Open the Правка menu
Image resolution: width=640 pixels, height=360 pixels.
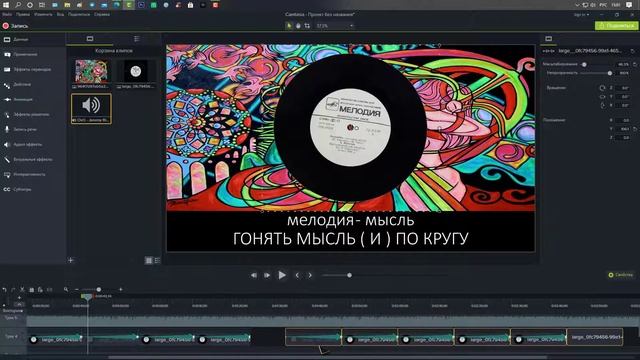click(23, 14)
